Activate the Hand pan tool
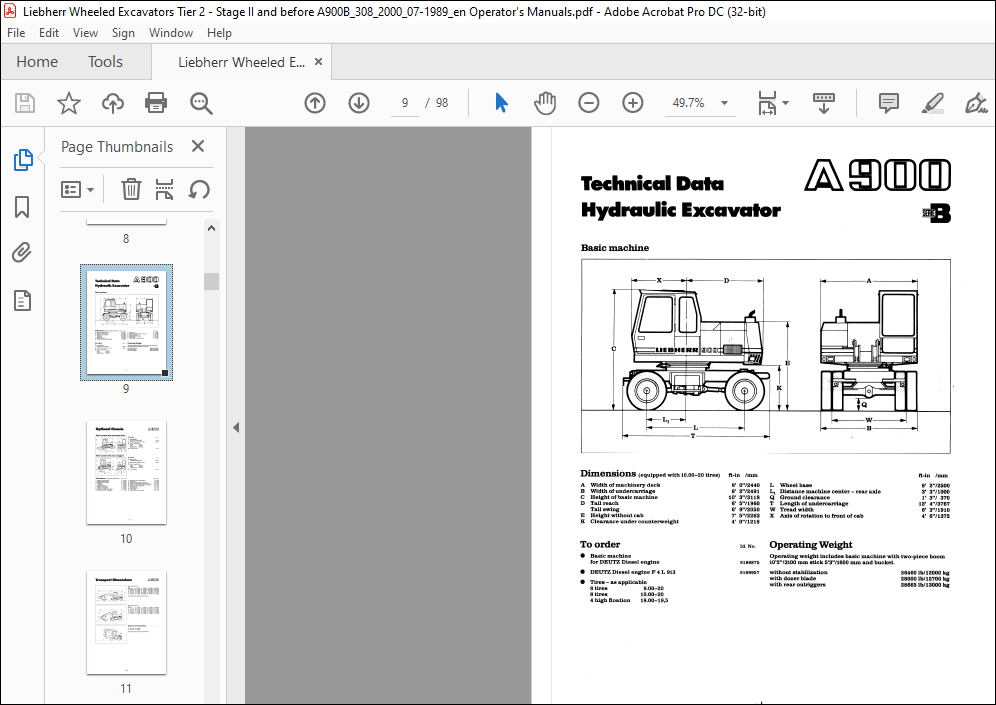The width and height of the screenshot is (996, 705). 545,103
